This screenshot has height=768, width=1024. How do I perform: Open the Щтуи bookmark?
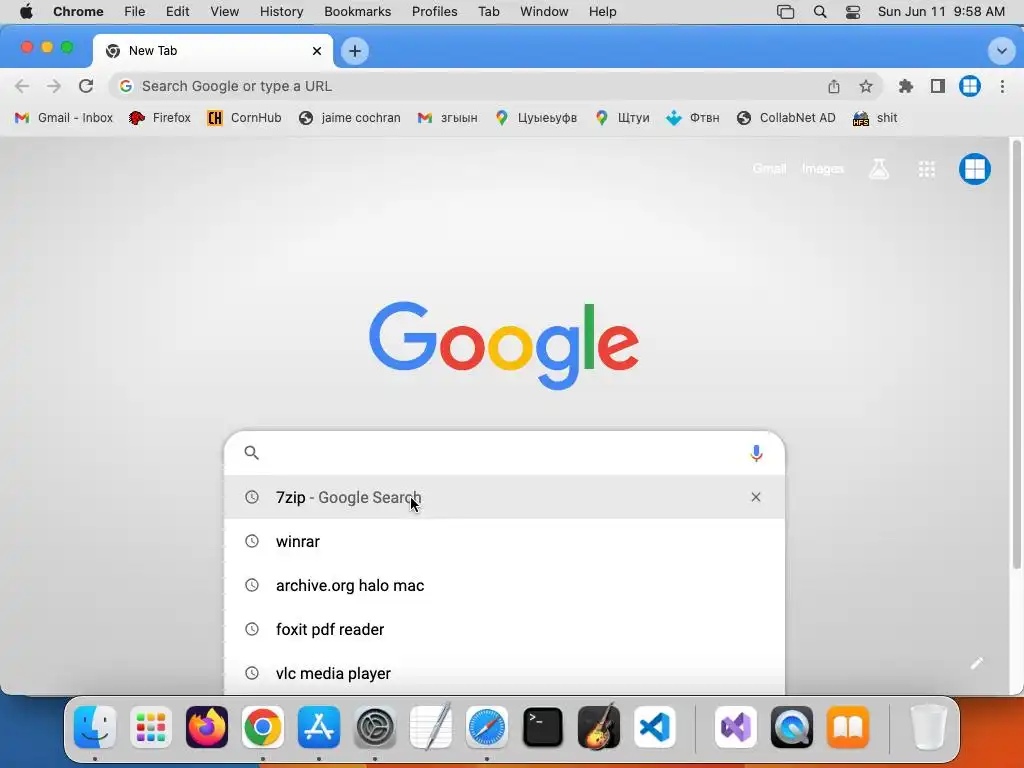point(622,118)
